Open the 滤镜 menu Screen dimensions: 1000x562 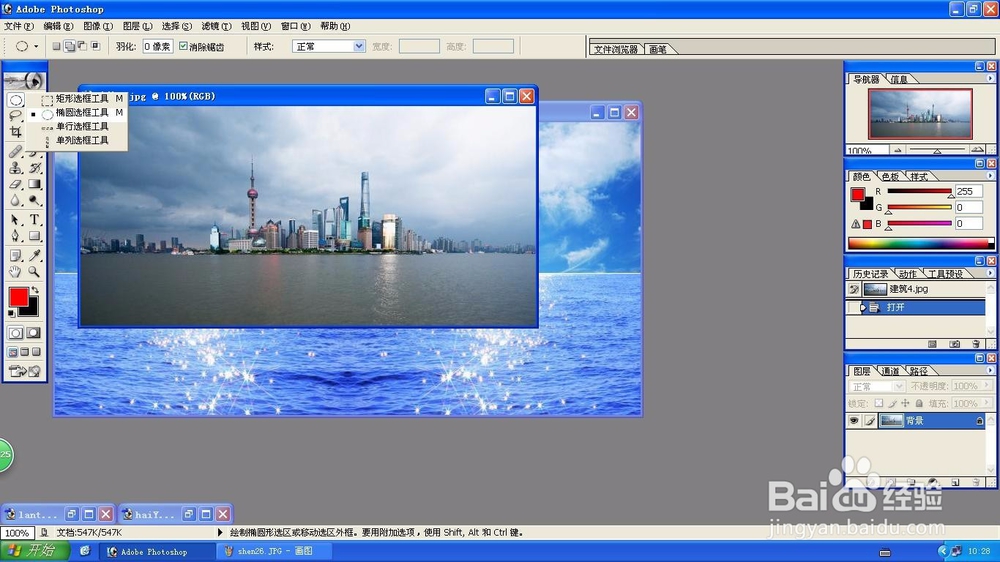216,26
